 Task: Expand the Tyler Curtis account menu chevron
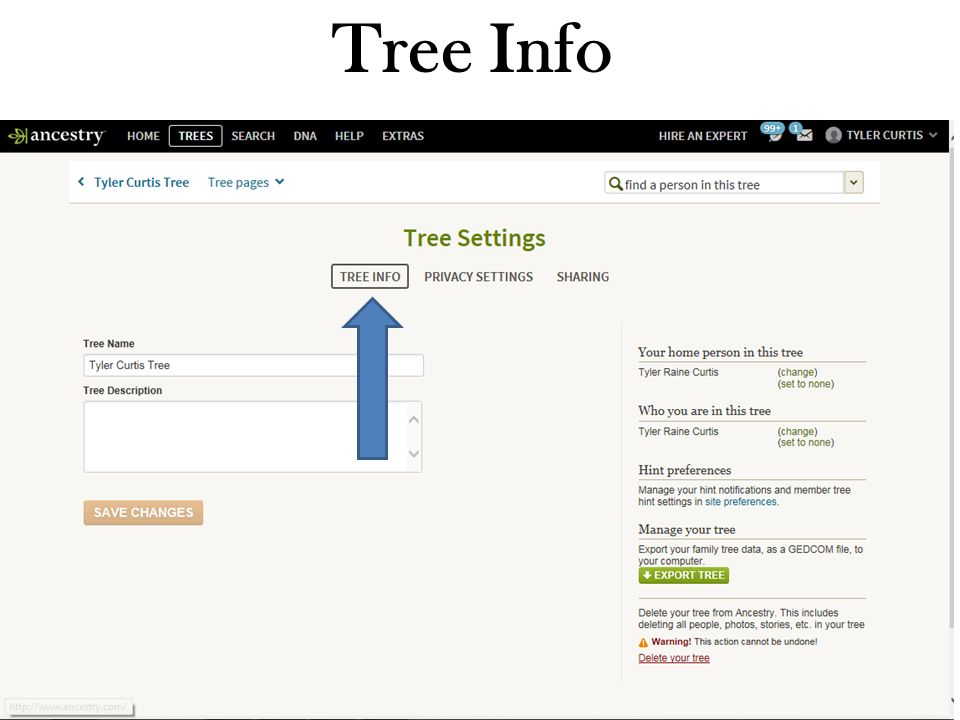(933, 135)
